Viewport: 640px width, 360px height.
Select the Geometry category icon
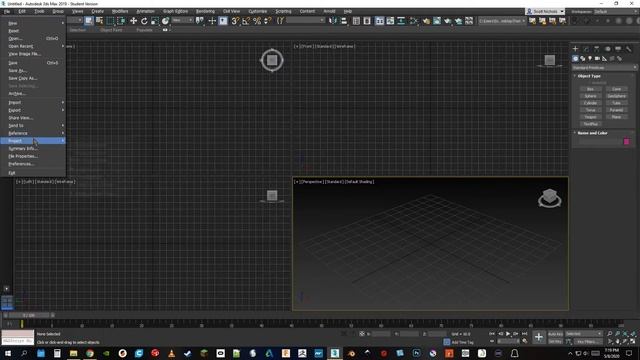point(576,59)
